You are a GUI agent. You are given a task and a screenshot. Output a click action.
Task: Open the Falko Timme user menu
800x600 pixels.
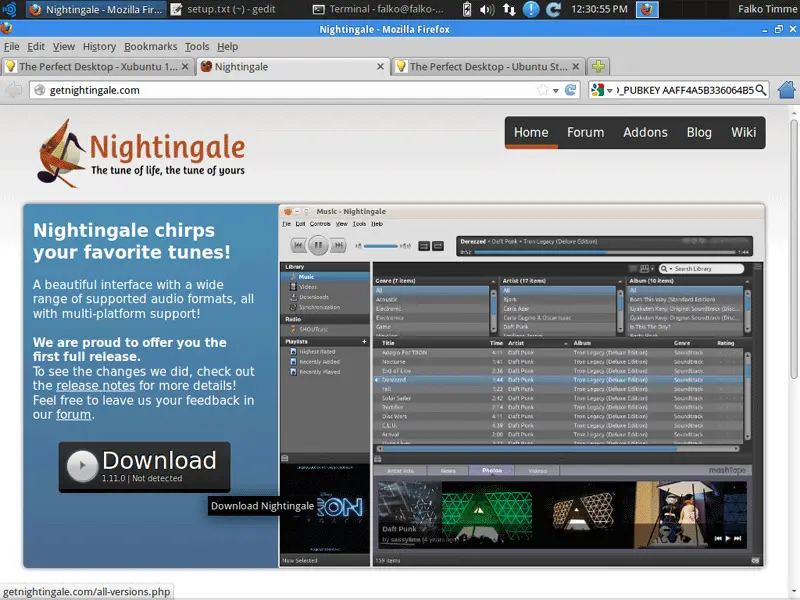767,9
